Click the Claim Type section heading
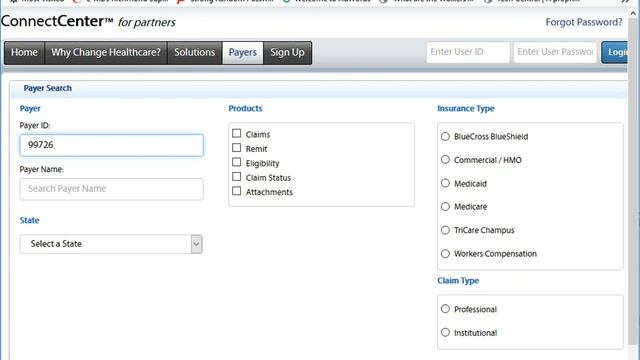 click(x=458, y=281)
